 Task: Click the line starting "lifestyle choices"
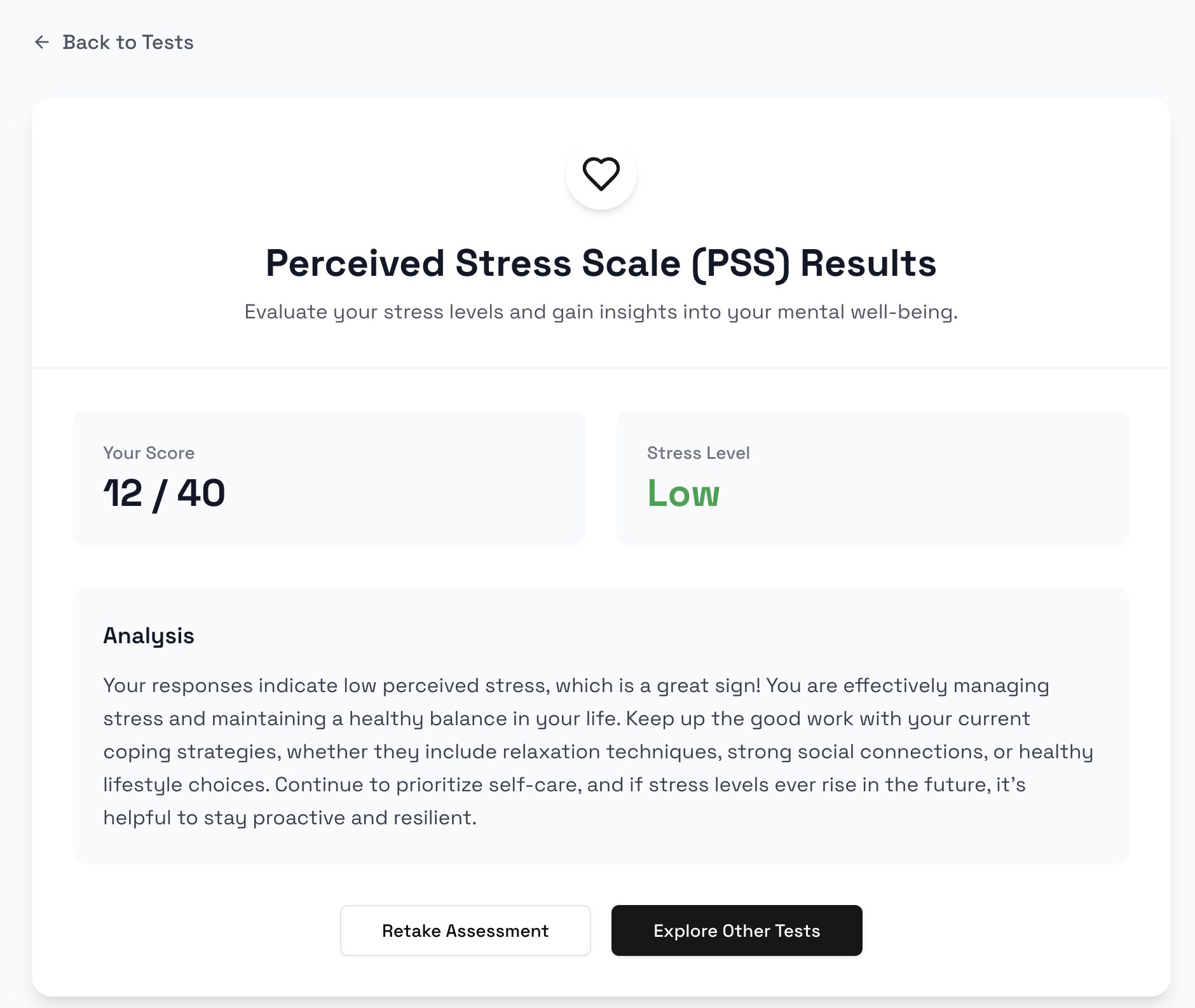coord(564,785)
